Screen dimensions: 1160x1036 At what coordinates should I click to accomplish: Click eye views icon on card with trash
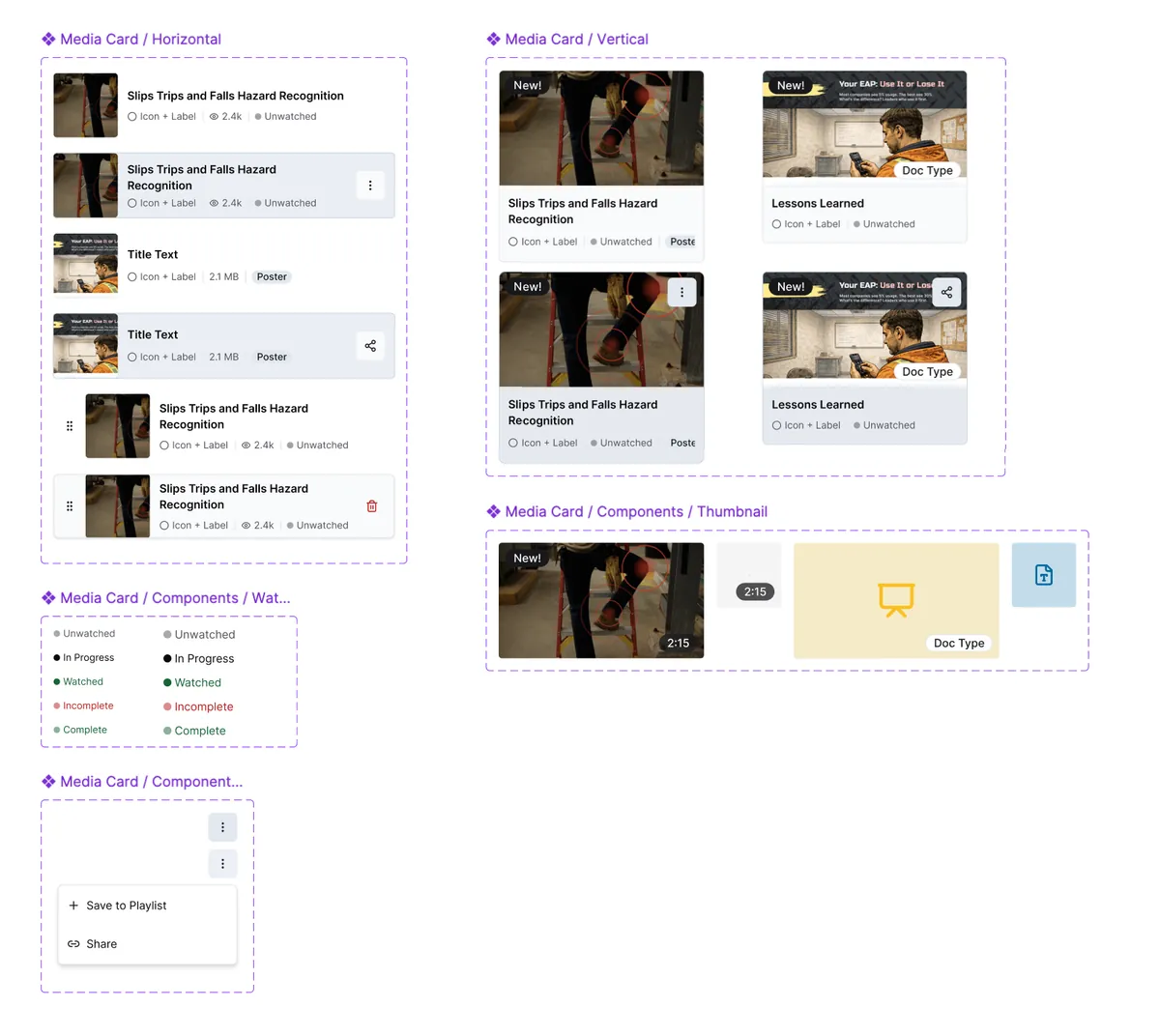tap(246, 526)
